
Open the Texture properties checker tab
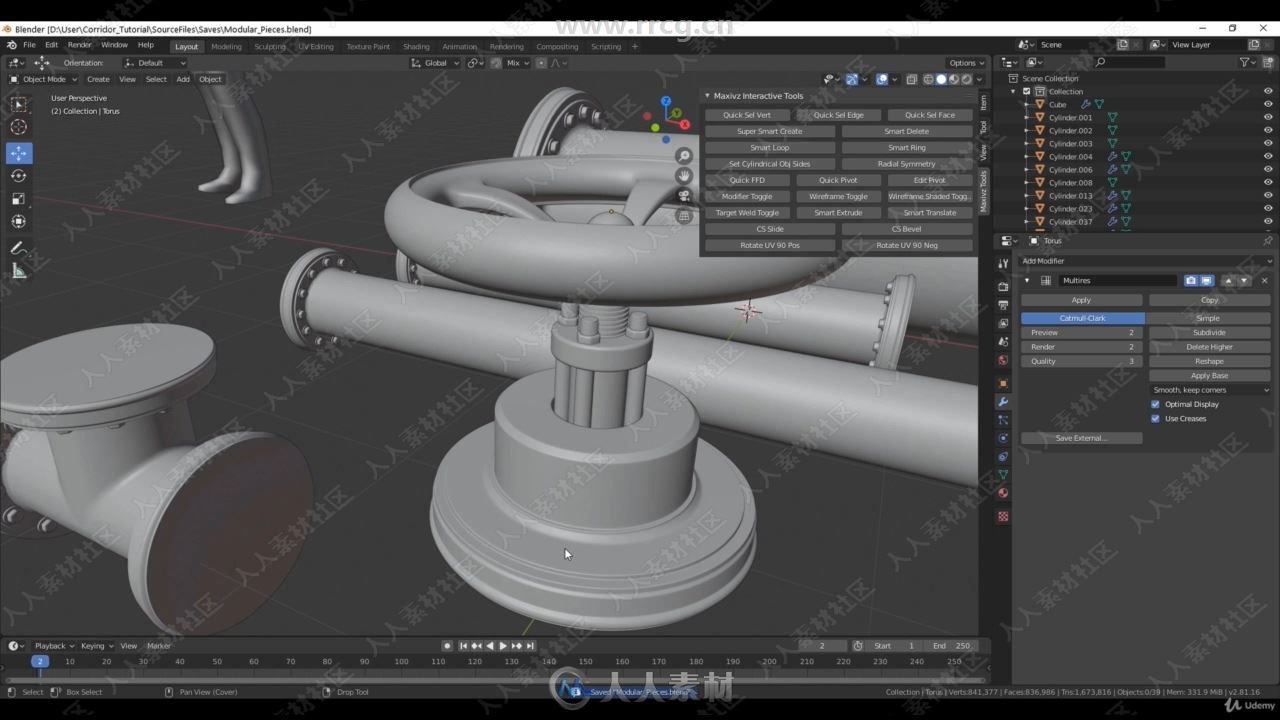1003,517
